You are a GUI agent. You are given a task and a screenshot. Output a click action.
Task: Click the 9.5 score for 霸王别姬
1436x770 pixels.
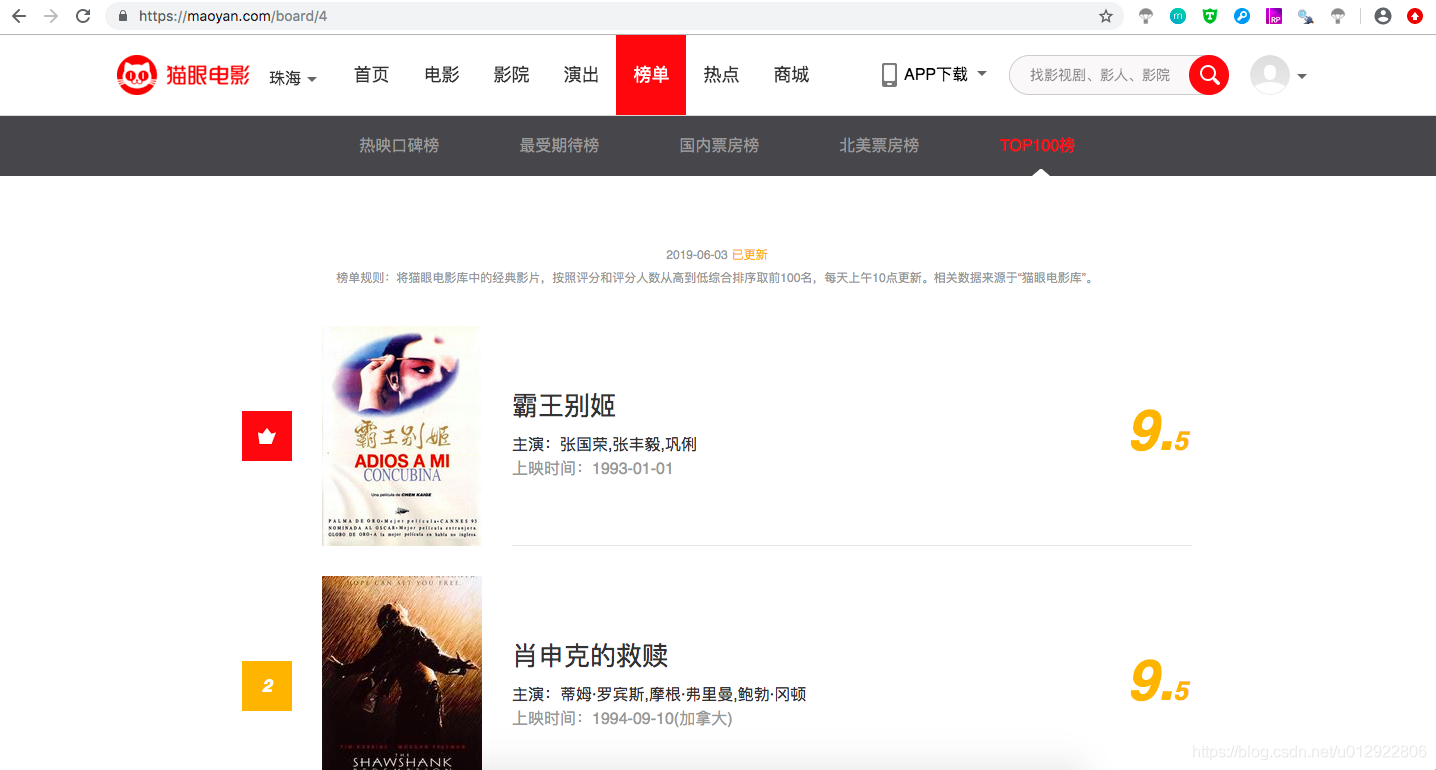click(1159, 432)
